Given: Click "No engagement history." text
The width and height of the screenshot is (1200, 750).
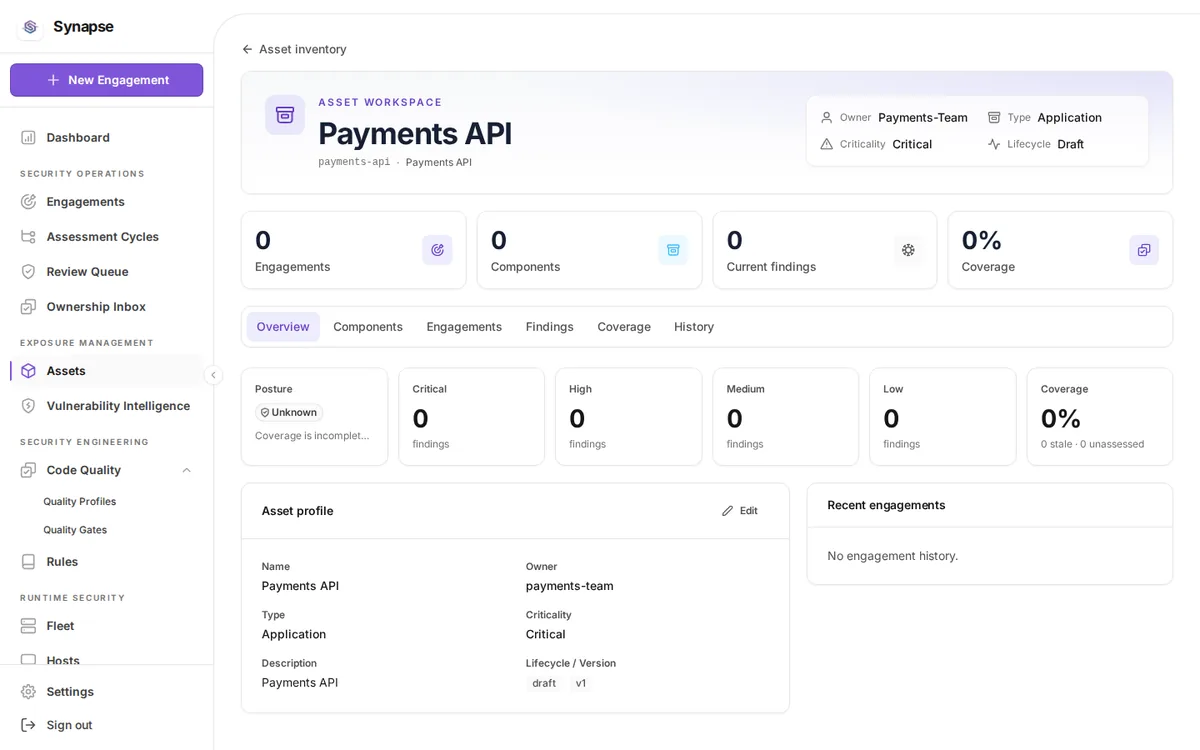Looking at the screenshot, I should 892,556.
